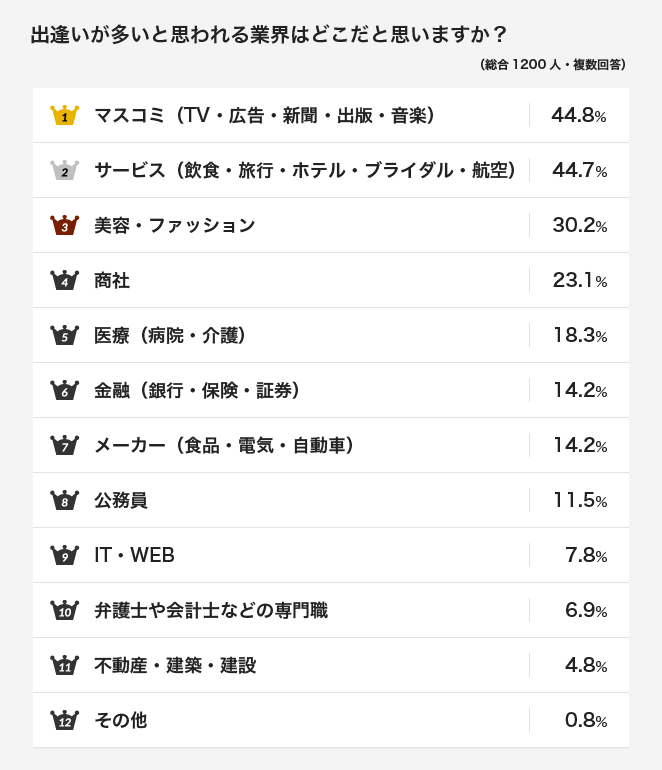
Task: Click the bronze rank 3 crown icon
Action: (64, 225)
